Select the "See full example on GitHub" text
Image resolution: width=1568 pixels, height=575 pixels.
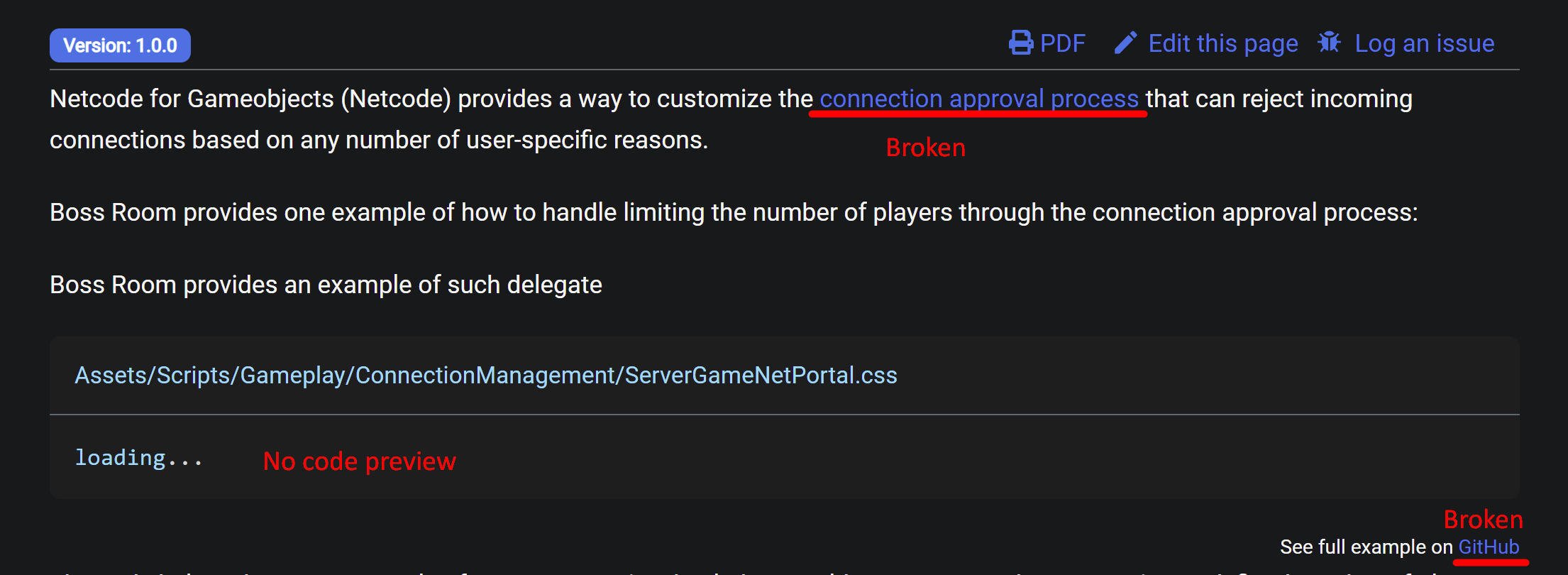[1401, 547]
